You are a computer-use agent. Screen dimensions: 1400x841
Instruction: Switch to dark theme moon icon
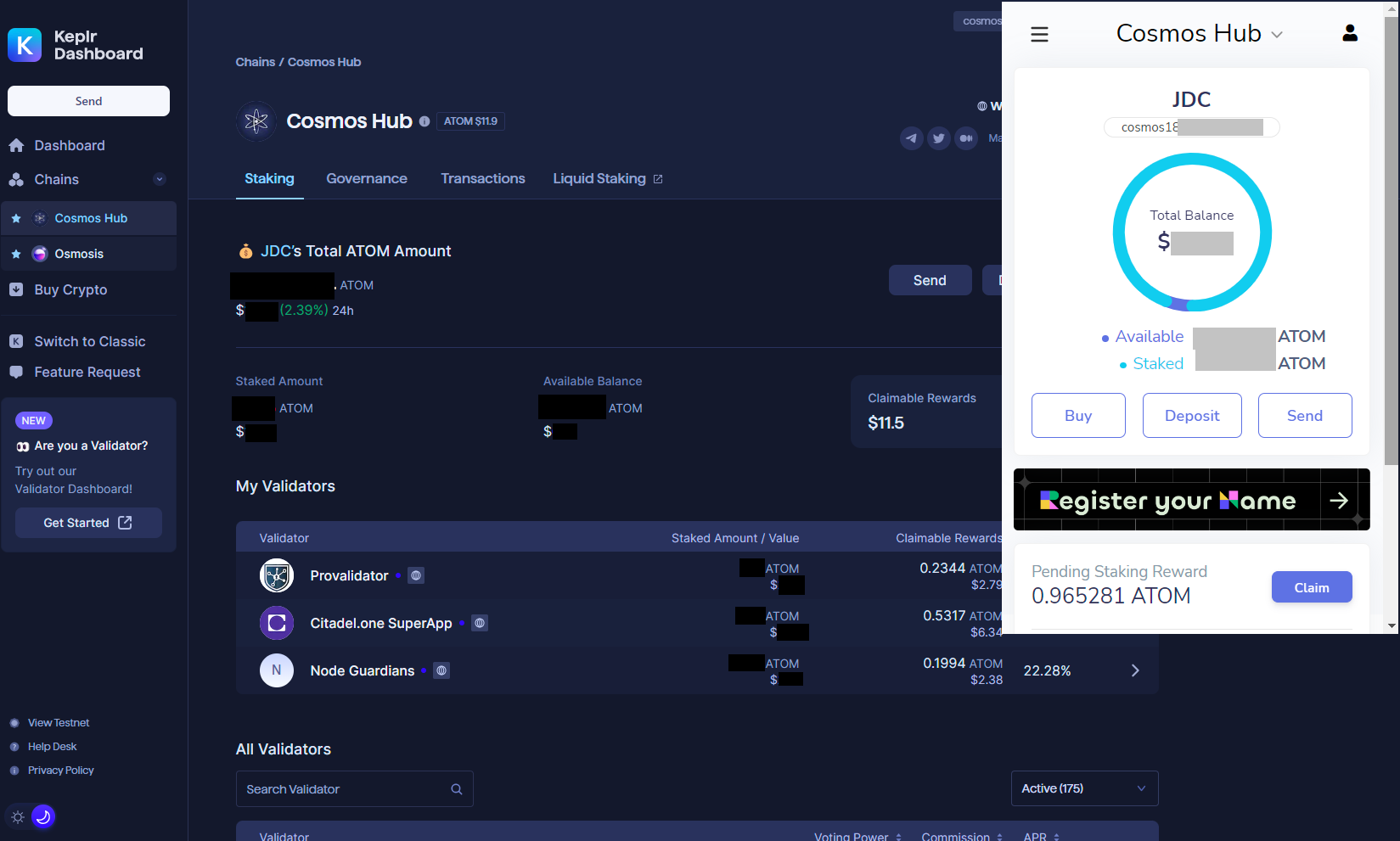43,816
